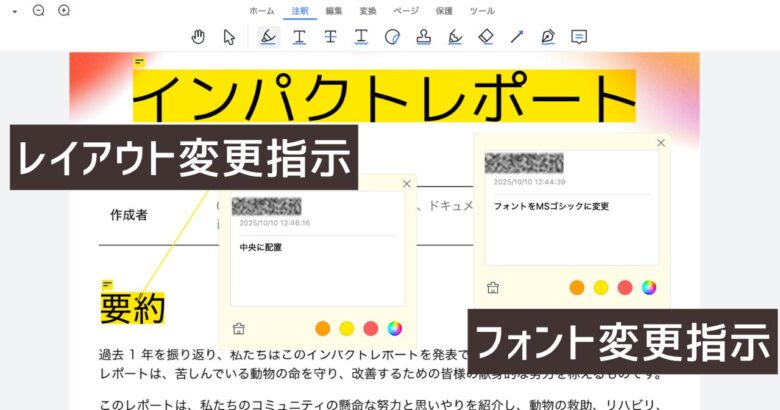Switch to the 編集 tab
Image resolution: width=780 pixels, height=410 pixels.
[334, 10]
